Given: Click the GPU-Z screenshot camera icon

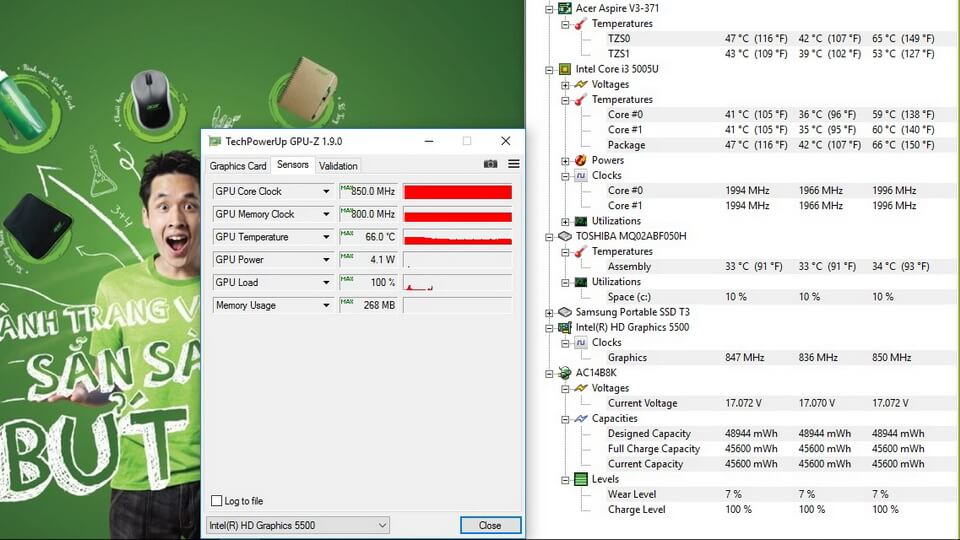Looking at the screenshot, I should pyautogui.click(x=490, y=164).
